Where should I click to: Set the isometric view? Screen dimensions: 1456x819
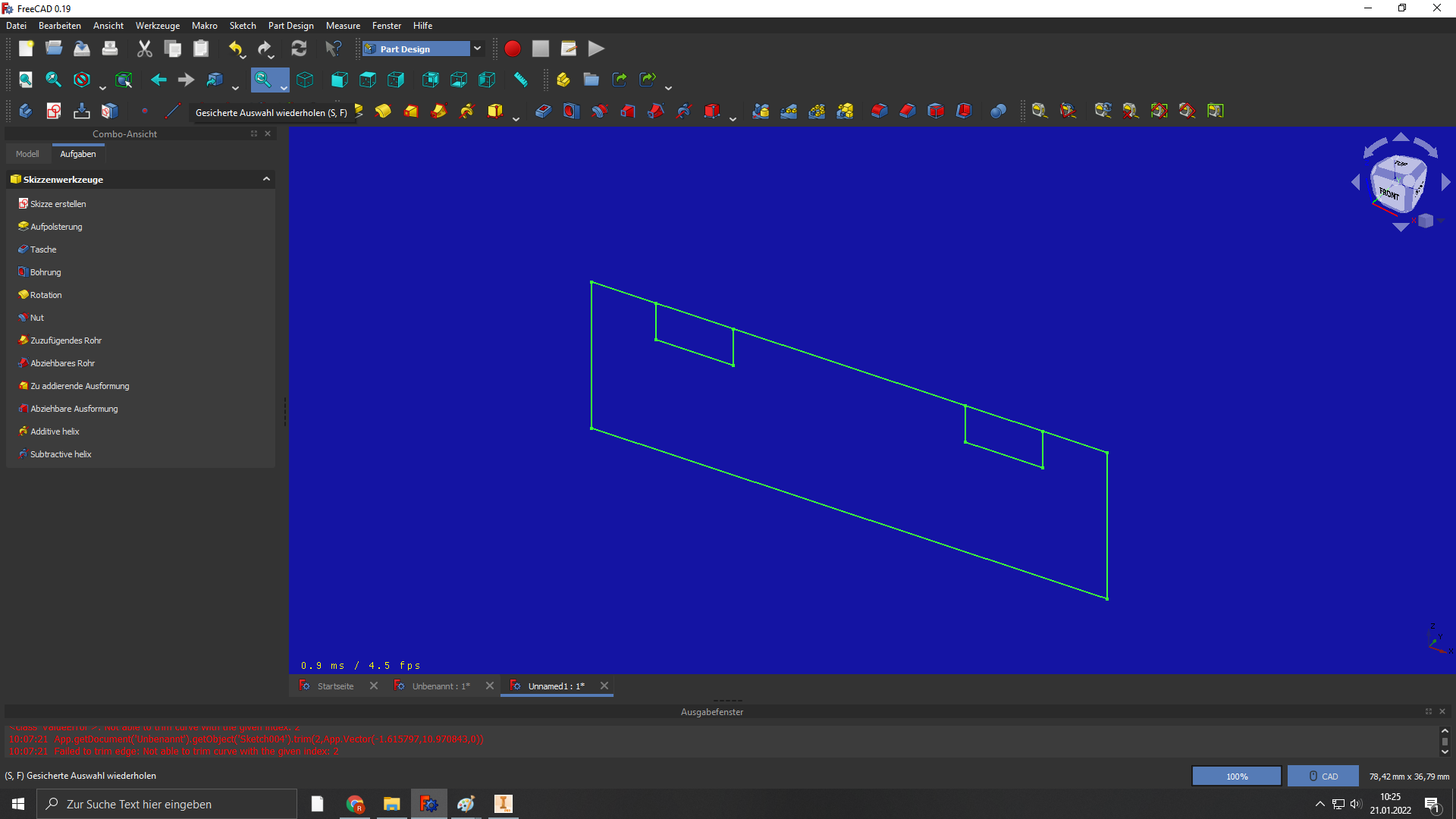click(x=305, y=80)
